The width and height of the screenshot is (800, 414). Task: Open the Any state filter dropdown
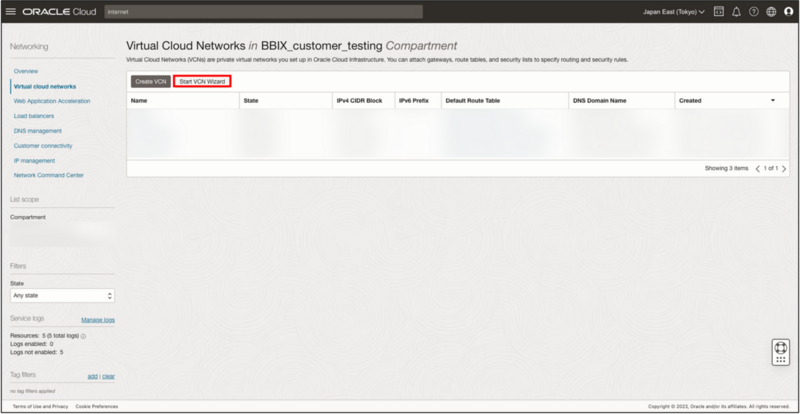coord(62,296)
